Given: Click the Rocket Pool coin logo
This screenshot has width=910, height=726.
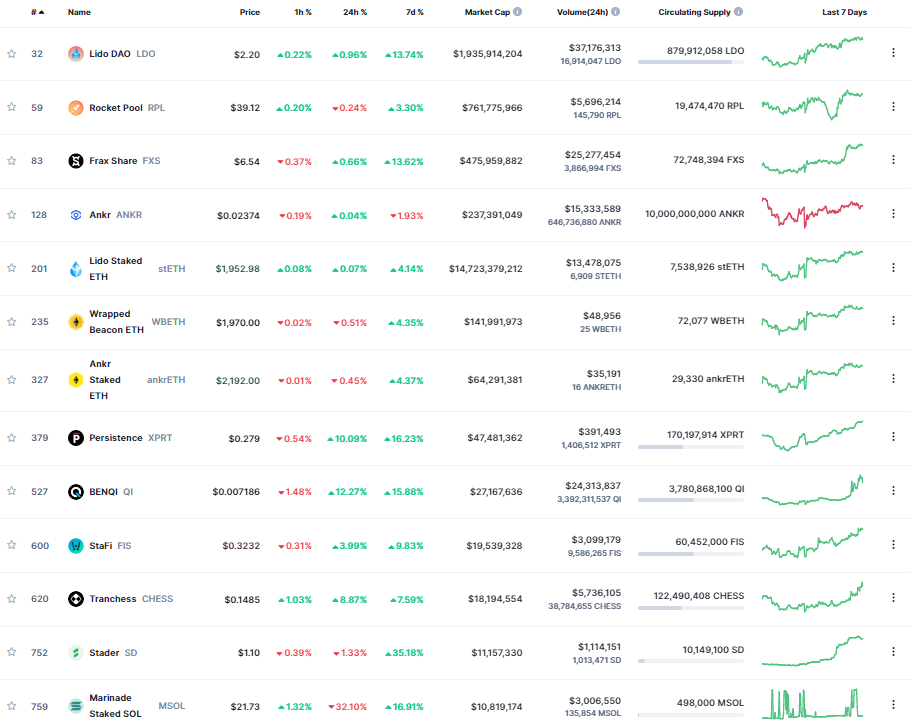Looking at the screenshot, I should pyautogui.click(x=75, y=108).
